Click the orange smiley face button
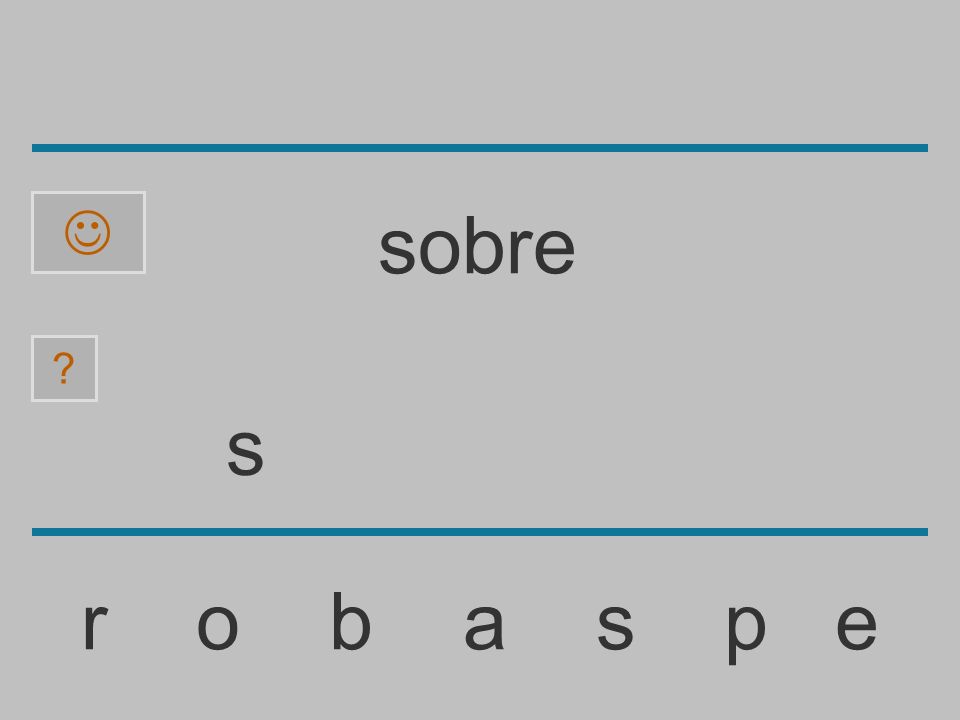Viewport: 960px width, 720px height. (x=88, y=233)
